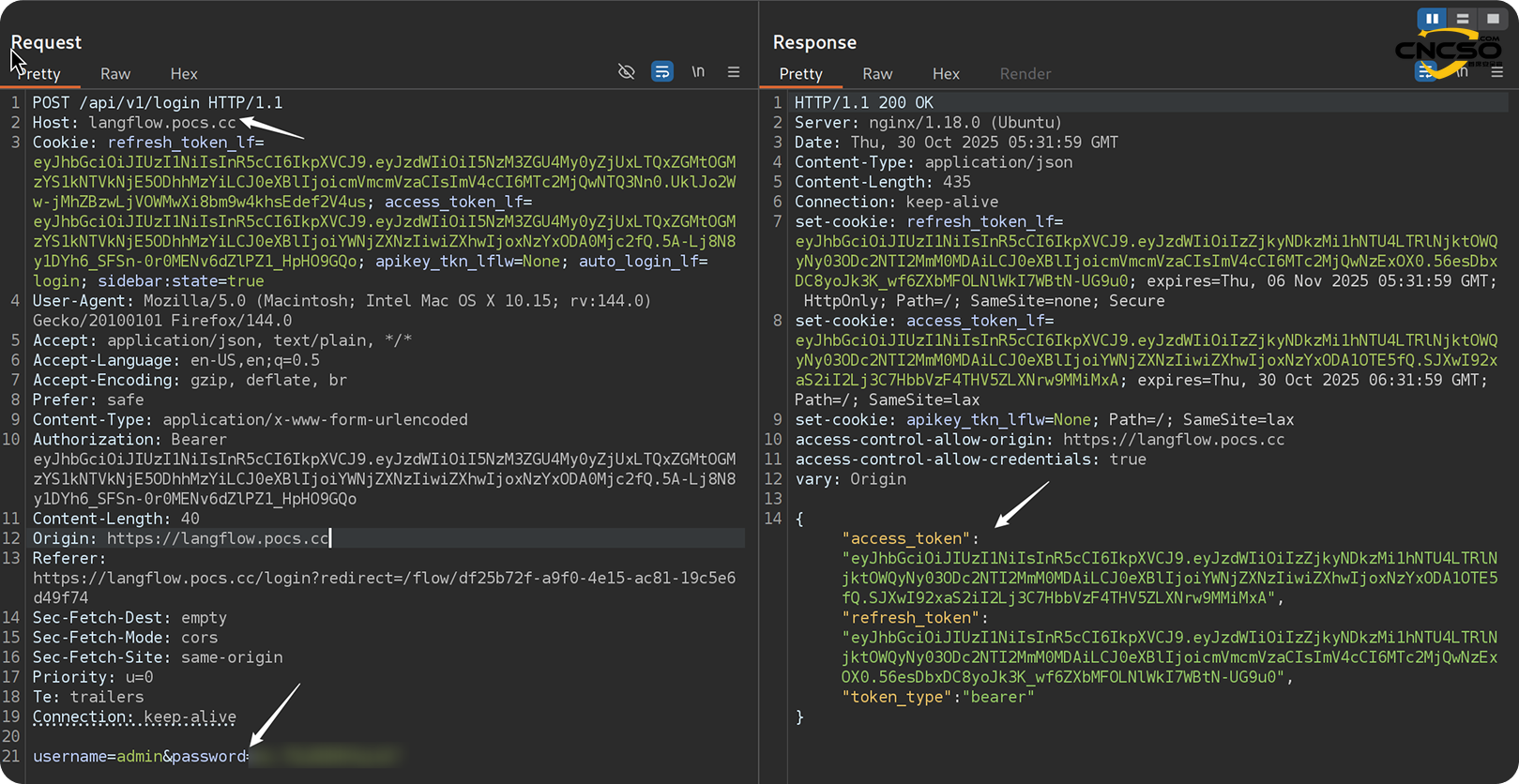Switch to combined single-pane layout
1519x784 pixels.
pos(1492,19)
